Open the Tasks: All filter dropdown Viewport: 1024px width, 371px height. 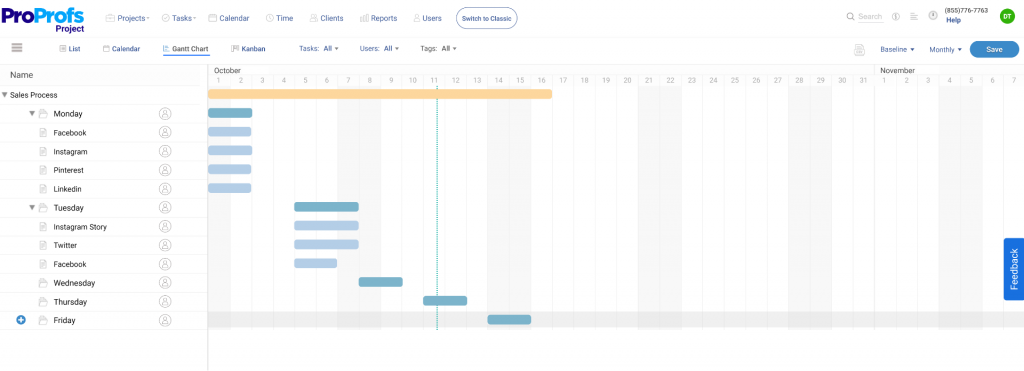[x=319, y=48]
